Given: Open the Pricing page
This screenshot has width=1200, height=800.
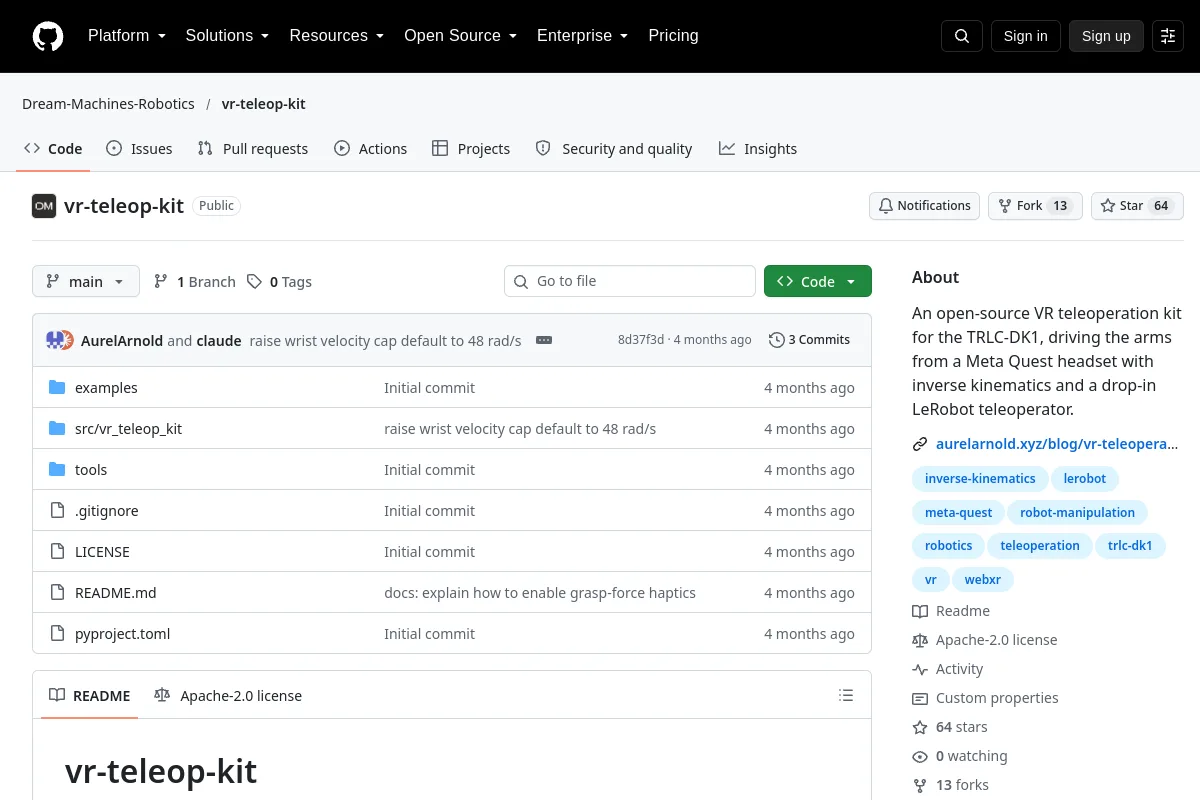Looking at the screenshot, I should [673, 36].
